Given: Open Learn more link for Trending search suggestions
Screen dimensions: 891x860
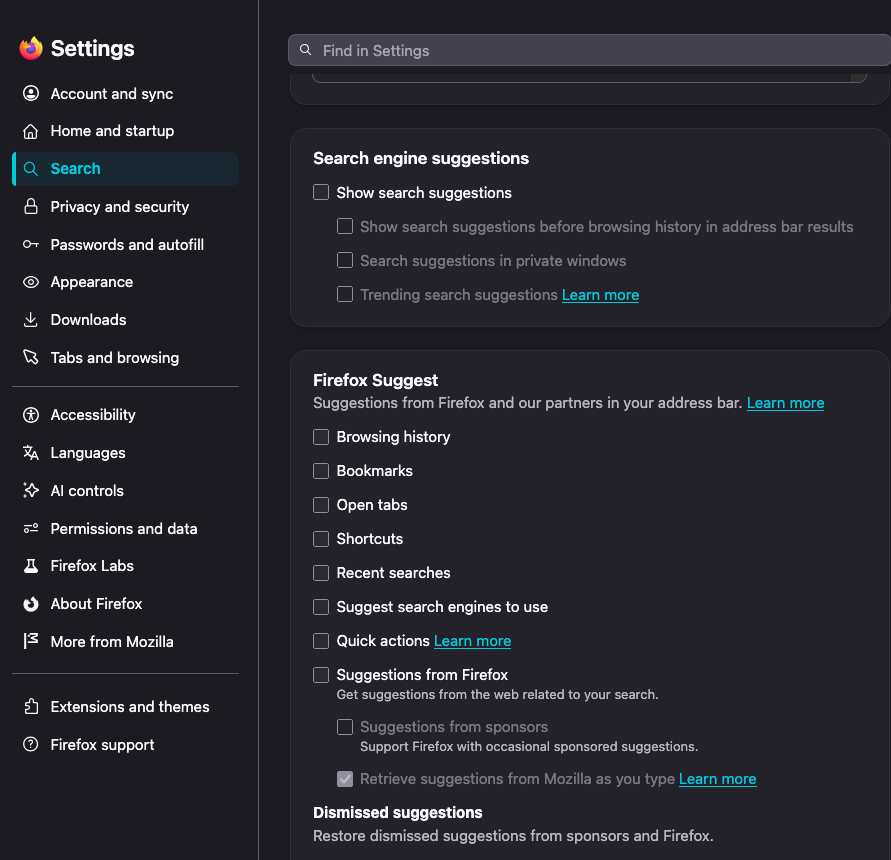Looking at the screenshot, I should (600, 295).
